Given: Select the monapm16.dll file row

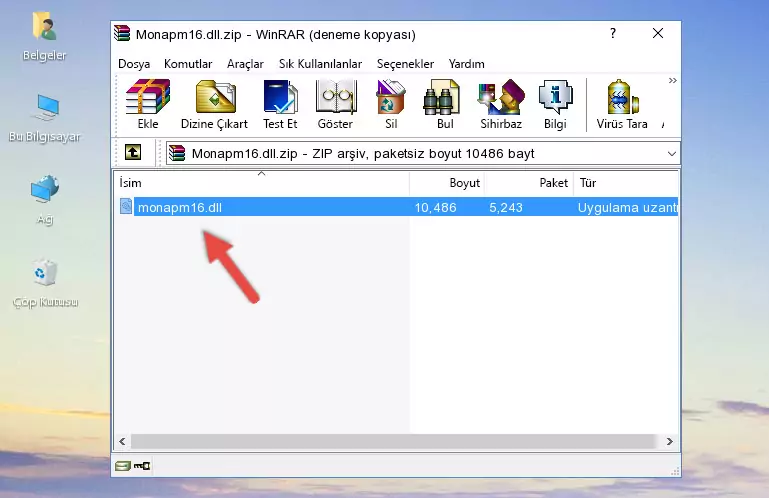Looking at the screenshot, I should click(x=397, y=208).
